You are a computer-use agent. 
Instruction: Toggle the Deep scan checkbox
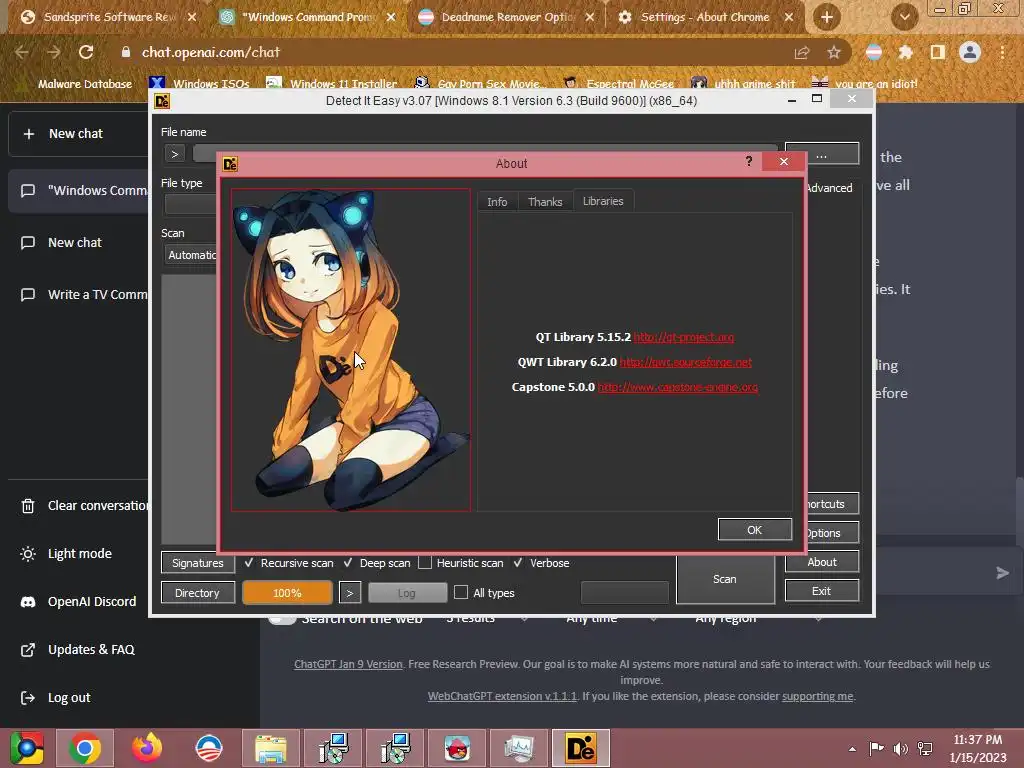pyautogui.click(x=377, y=563)
